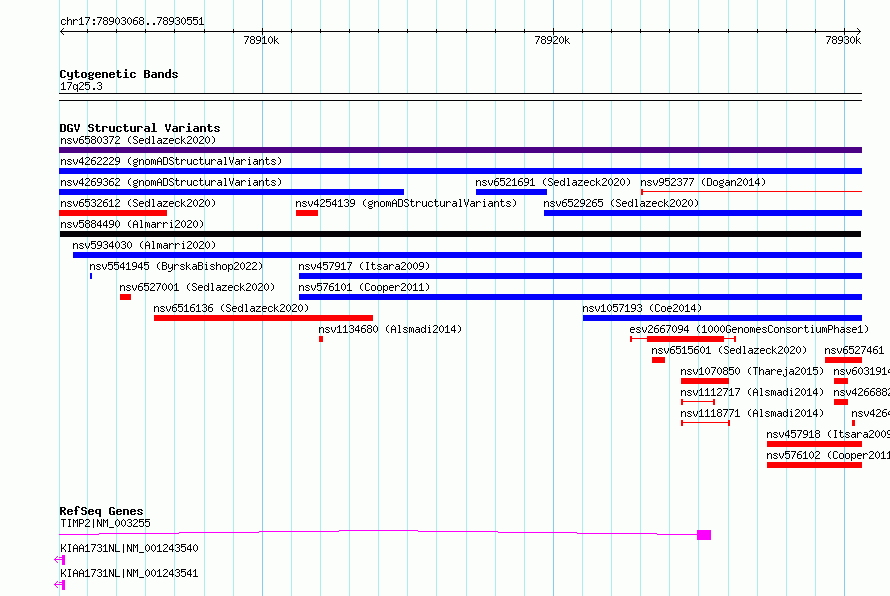Click the nsv6580372 (Sedlazeck2020) variant label
The image size is (890, 596).
(x=138, y=140)
